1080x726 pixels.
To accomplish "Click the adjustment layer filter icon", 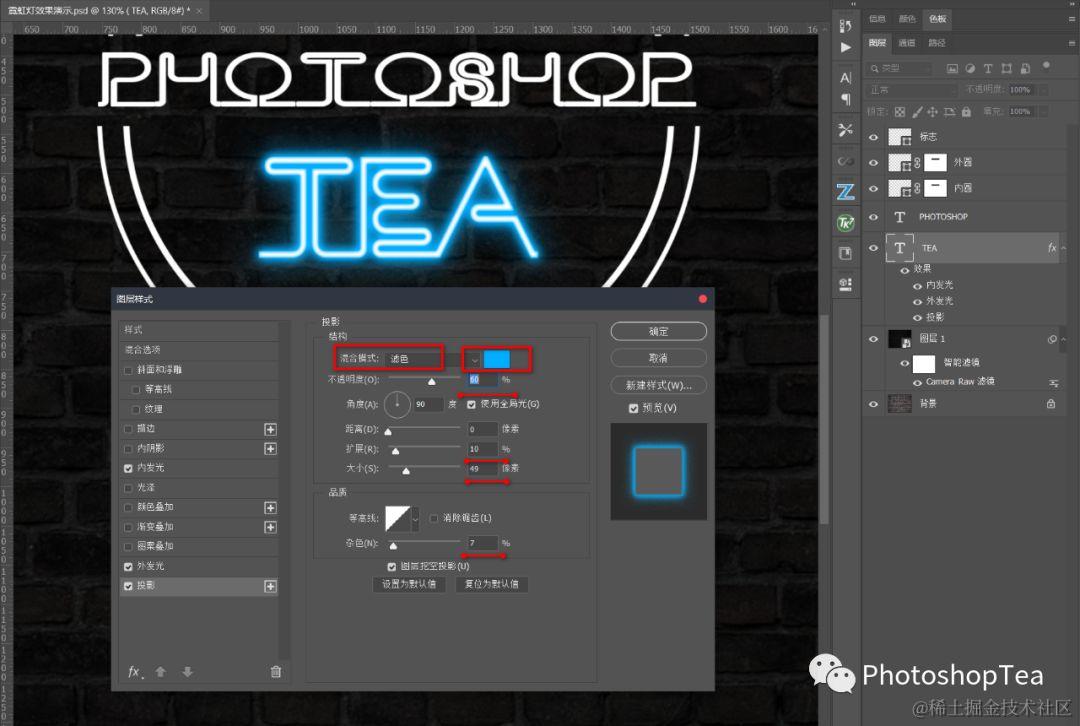I will pyautogui.click(x=970, y=69).
